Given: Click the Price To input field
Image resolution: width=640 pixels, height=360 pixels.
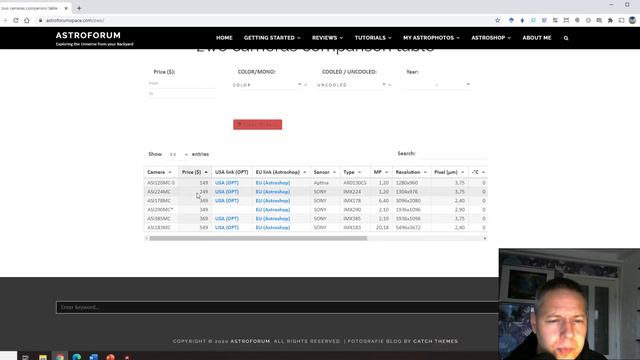Looking at the screenshot, I should 182,94.
